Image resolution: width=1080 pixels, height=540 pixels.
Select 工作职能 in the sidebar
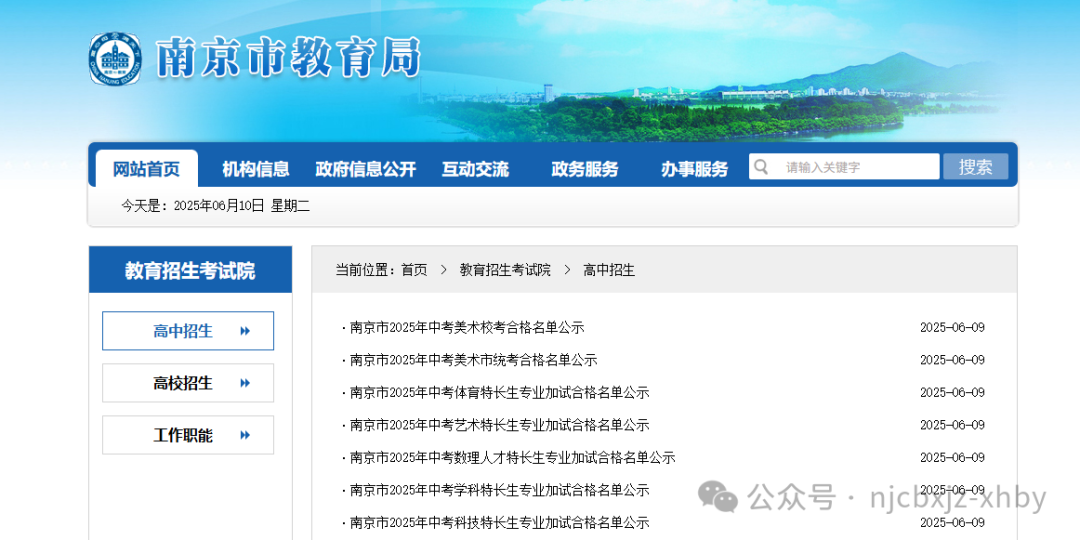188,435
